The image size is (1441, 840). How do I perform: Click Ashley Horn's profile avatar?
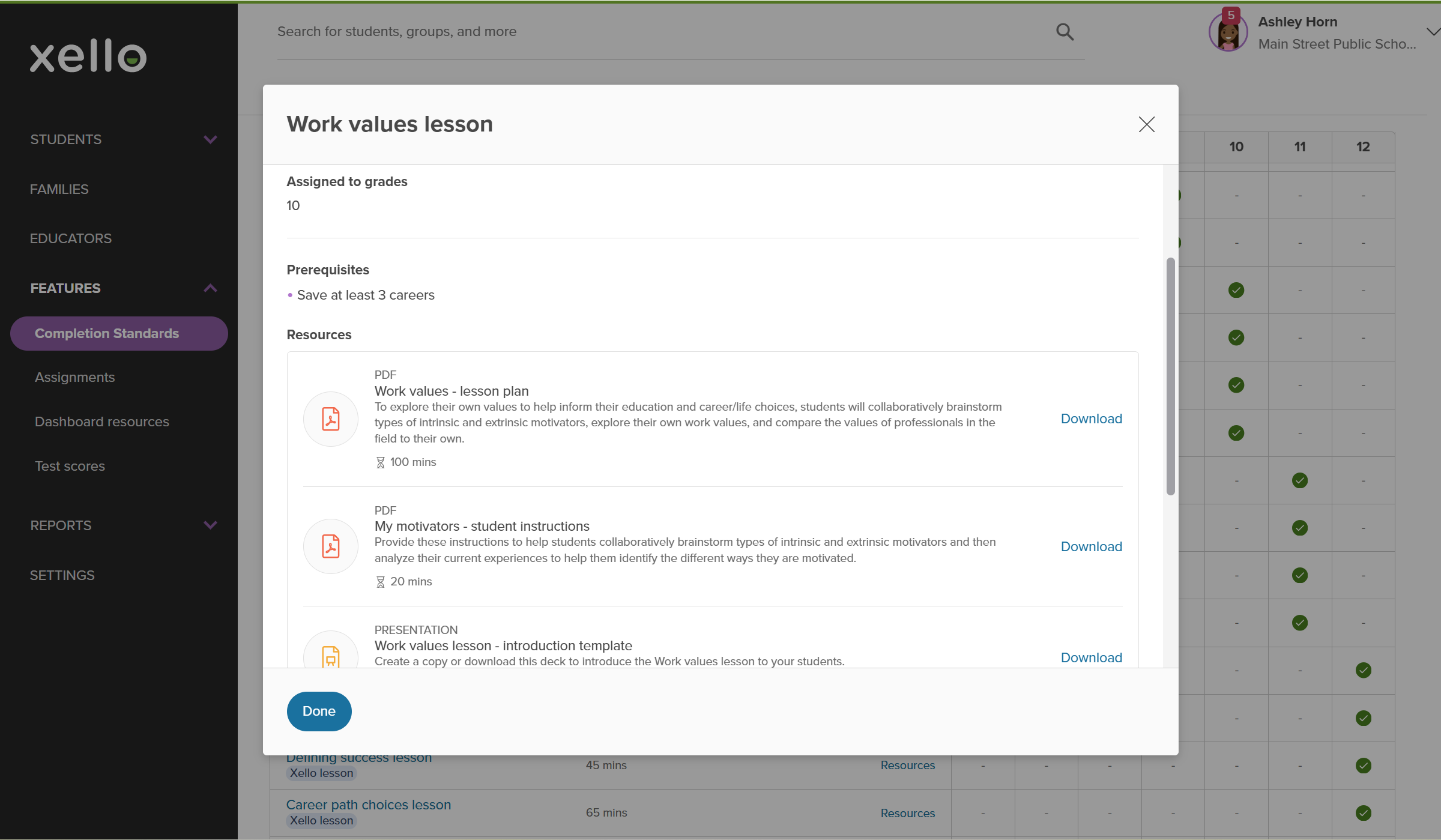point(1227,34)
